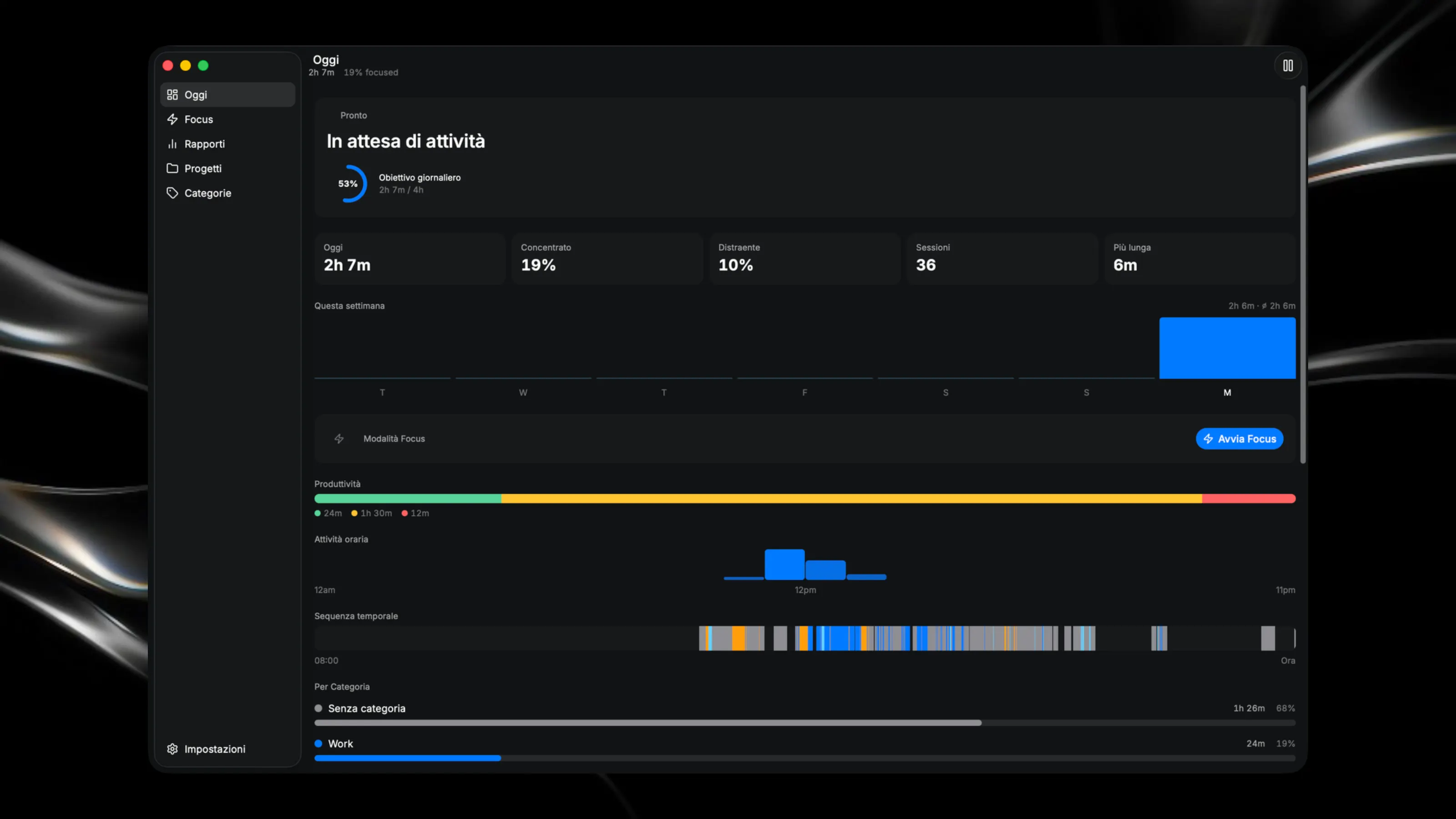Open the Oggi sidebar item
1456x819 pixels.
coord(227,94)
